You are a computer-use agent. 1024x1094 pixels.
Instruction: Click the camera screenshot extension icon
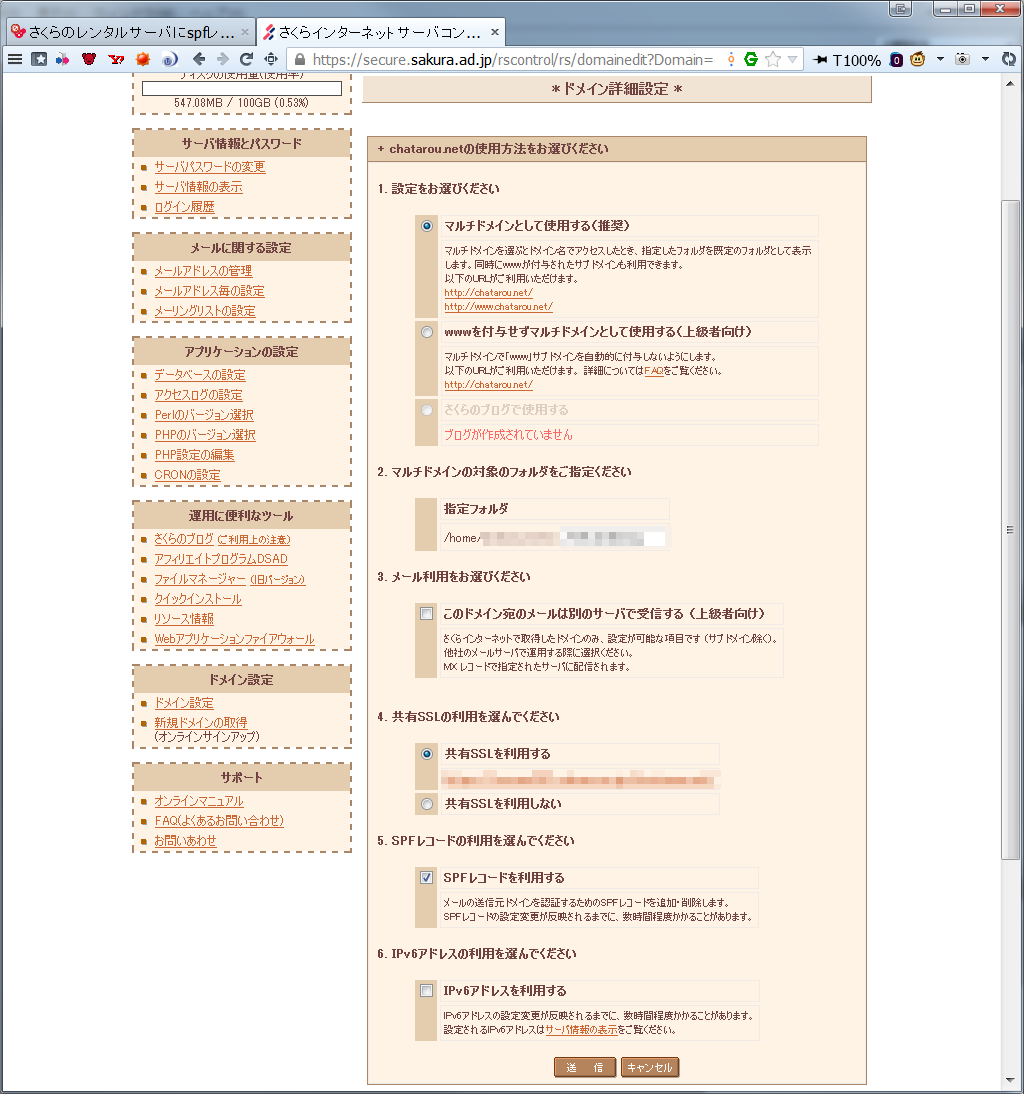[x=963, y=59]
